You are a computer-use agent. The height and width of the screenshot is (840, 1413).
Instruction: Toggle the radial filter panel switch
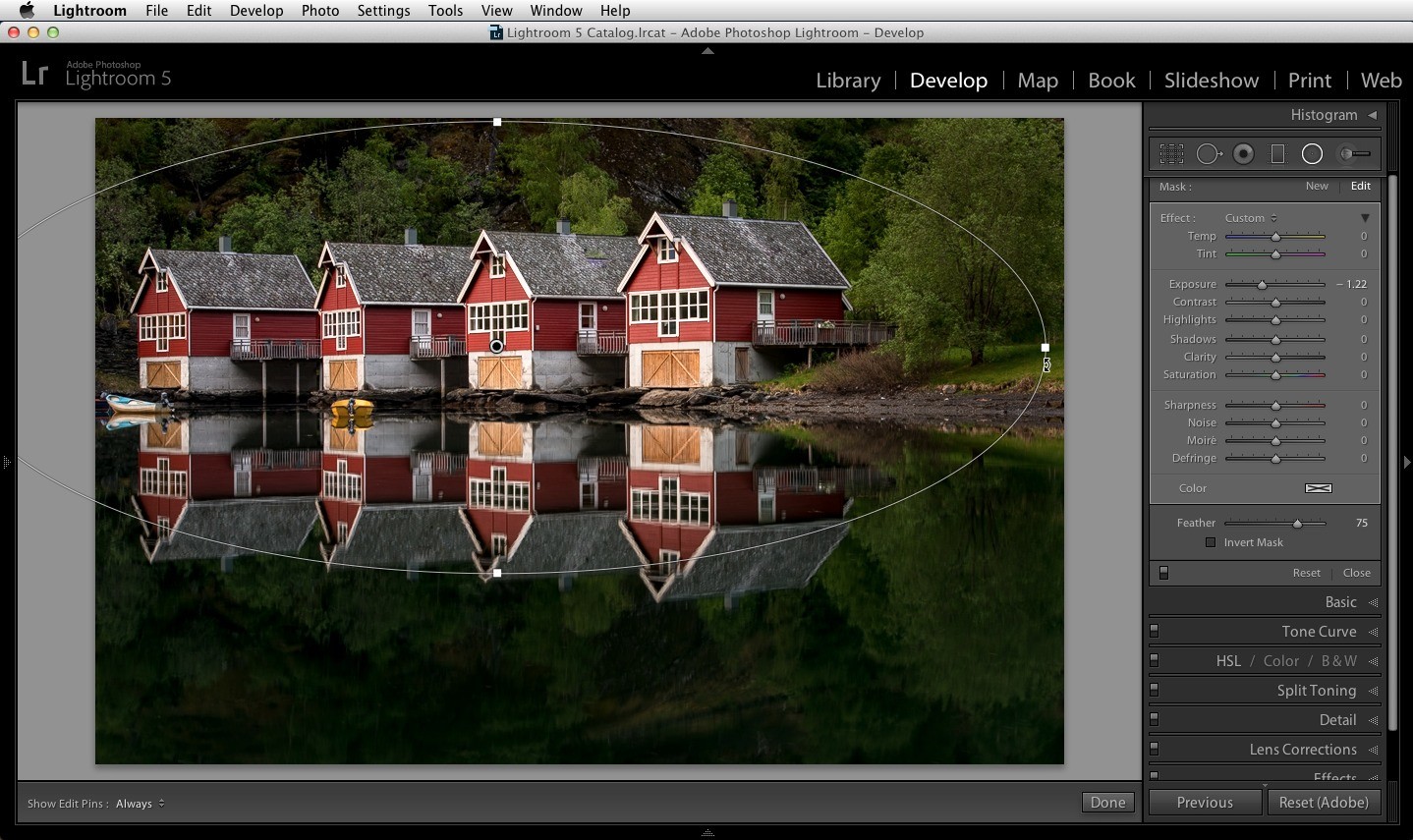(1163, 573)
